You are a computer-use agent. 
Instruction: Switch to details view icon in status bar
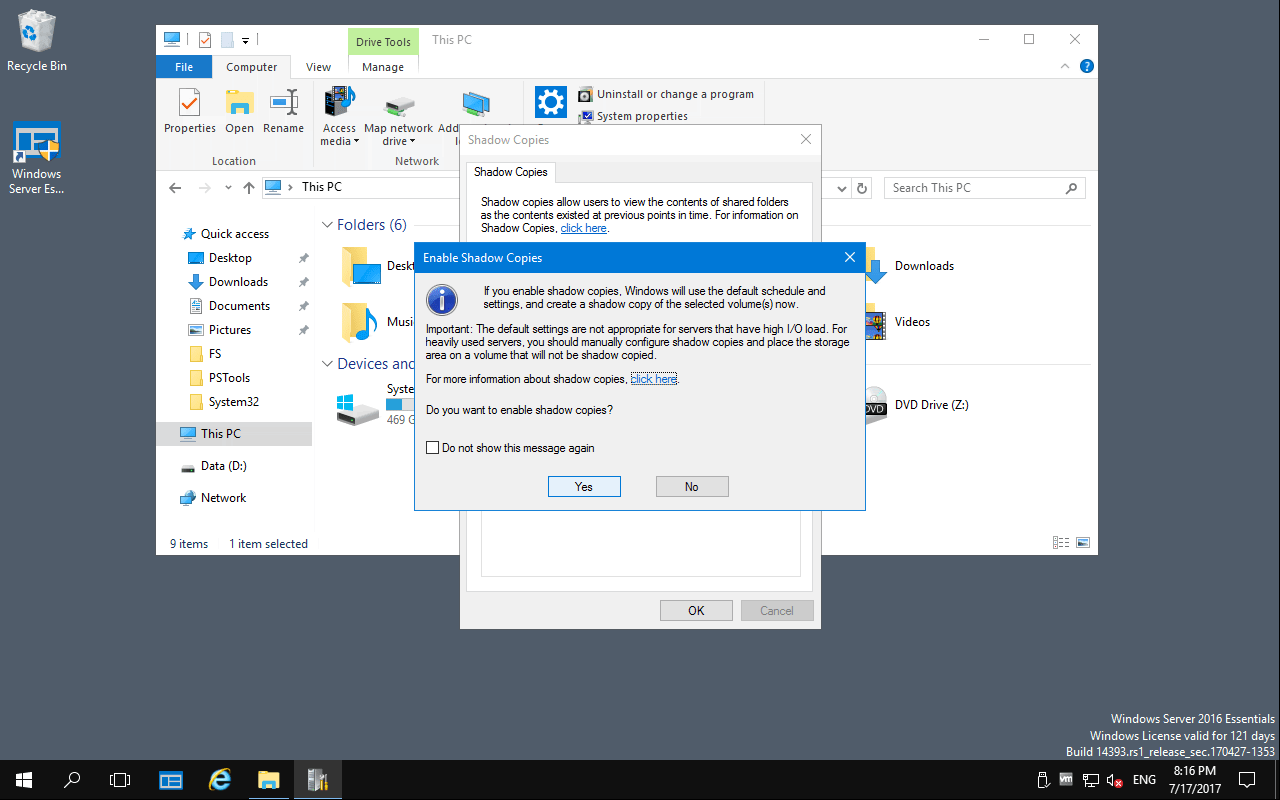coord(1061,543)
